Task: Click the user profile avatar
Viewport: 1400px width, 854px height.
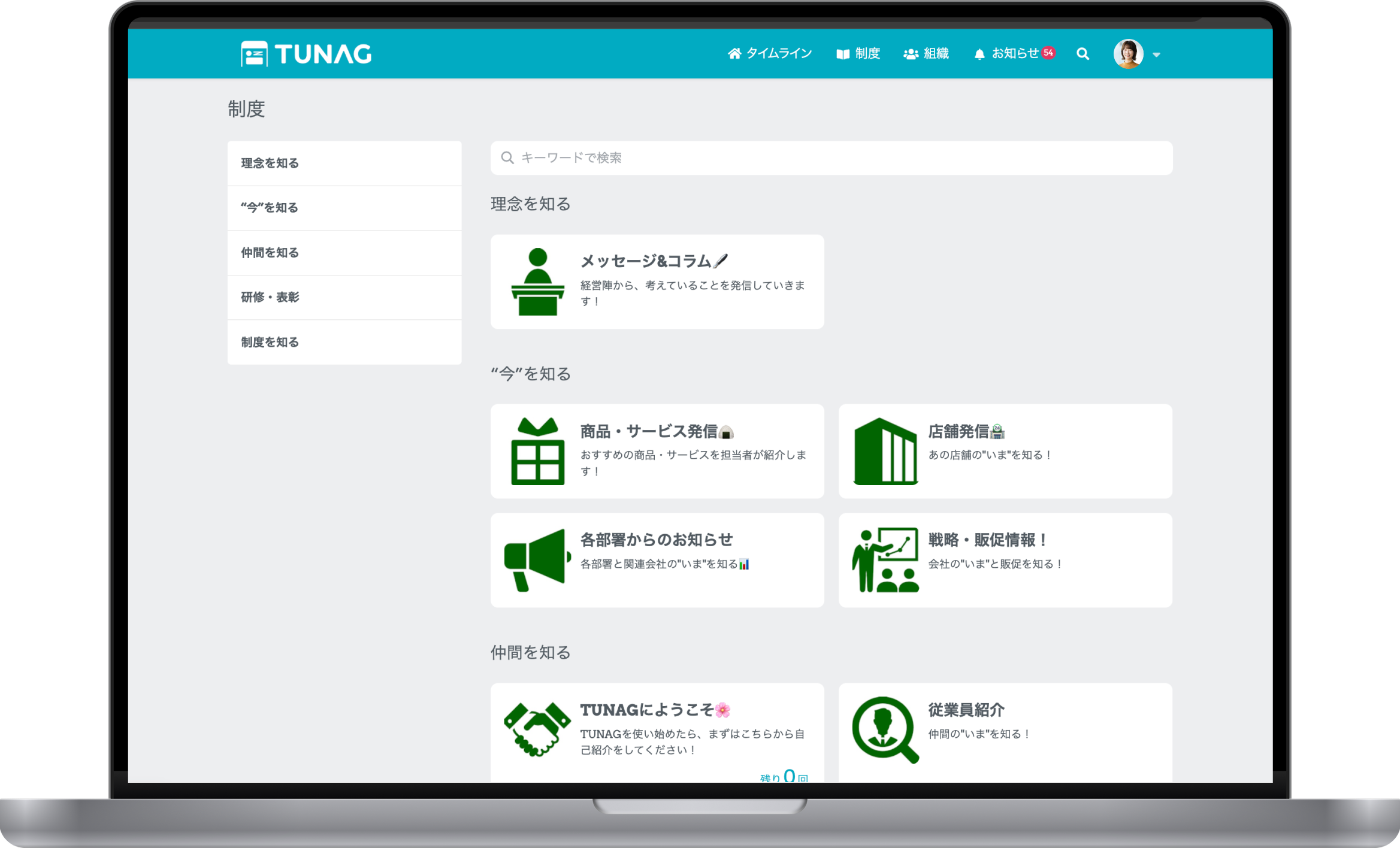Action: click(1128, 54)
